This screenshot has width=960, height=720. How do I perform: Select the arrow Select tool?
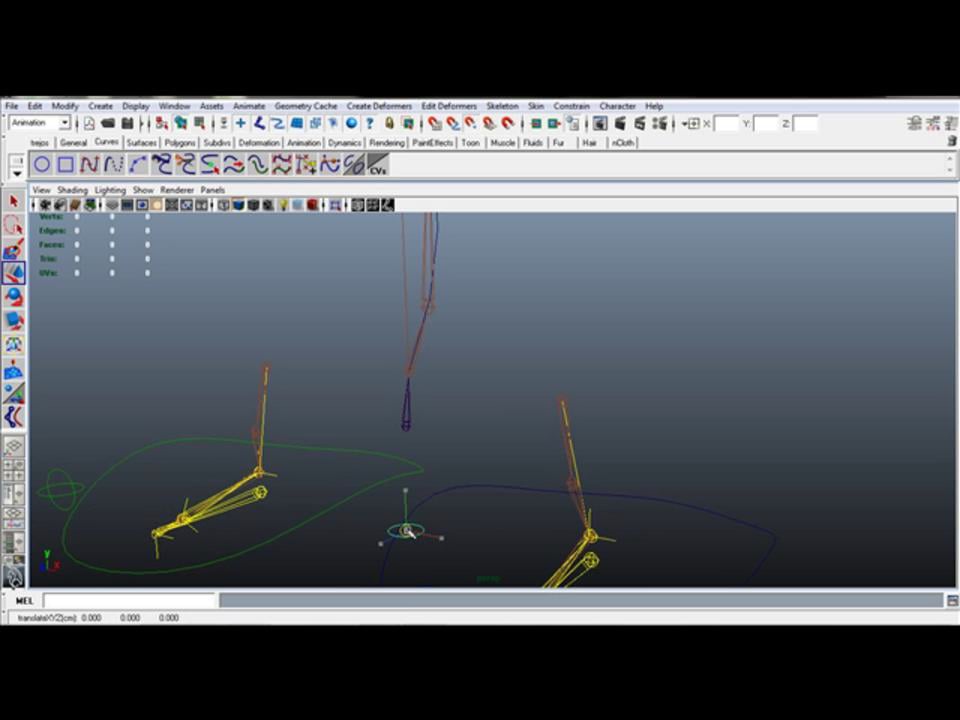click(x=13, y=202)
